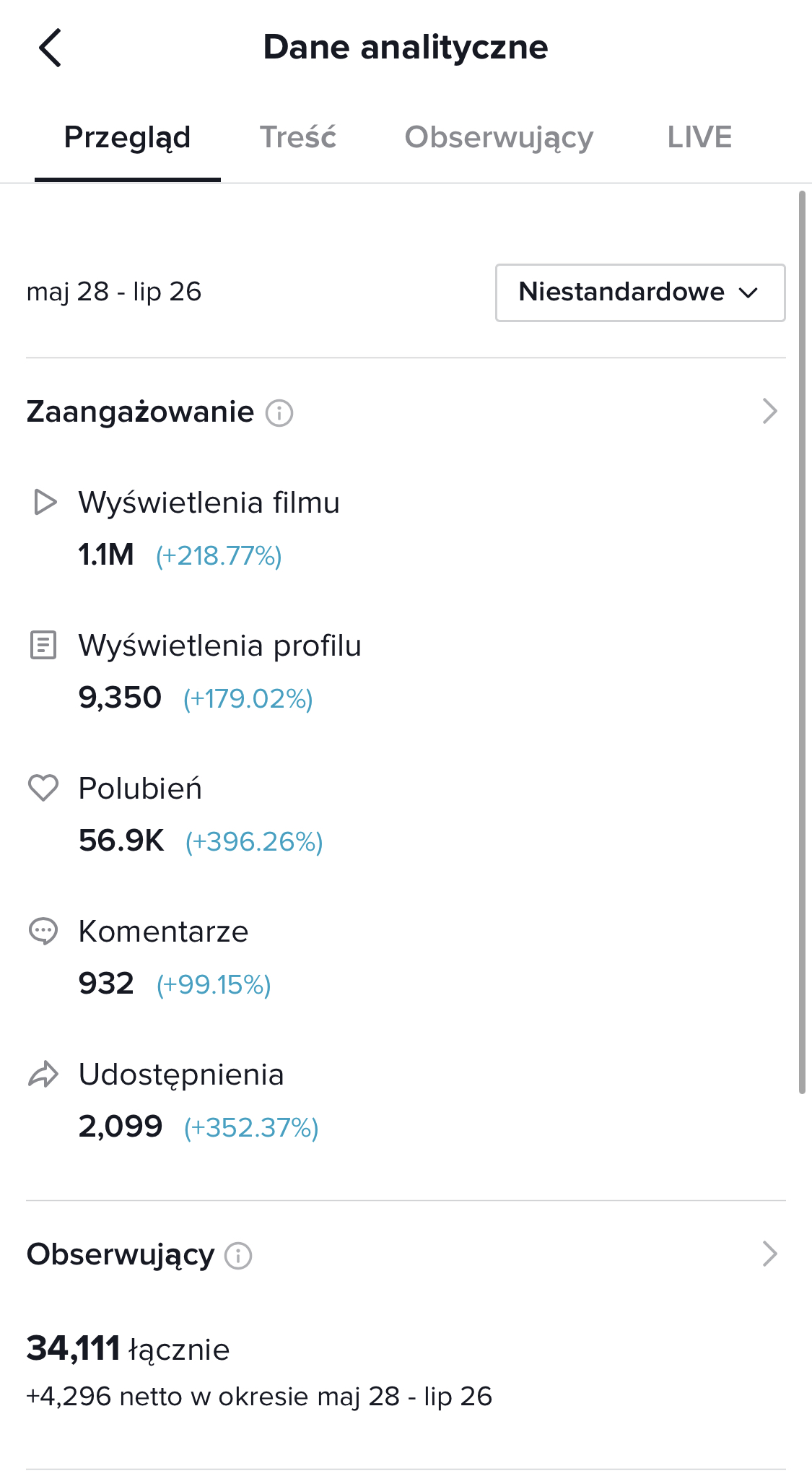The height and width of the screenshot is (1471, 812).
Task: Tap the 1.1M video views value
Action: tap(106, 555)
